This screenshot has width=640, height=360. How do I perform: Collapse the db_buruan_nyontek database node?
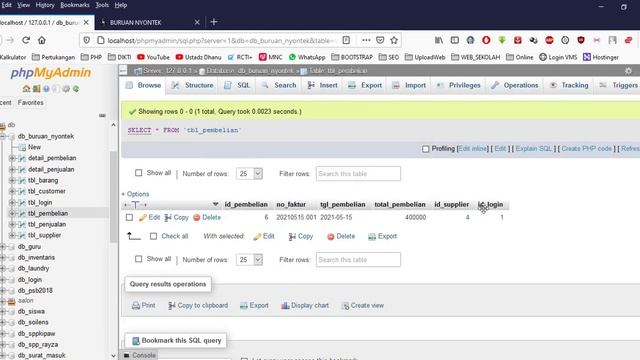(3, 136)
